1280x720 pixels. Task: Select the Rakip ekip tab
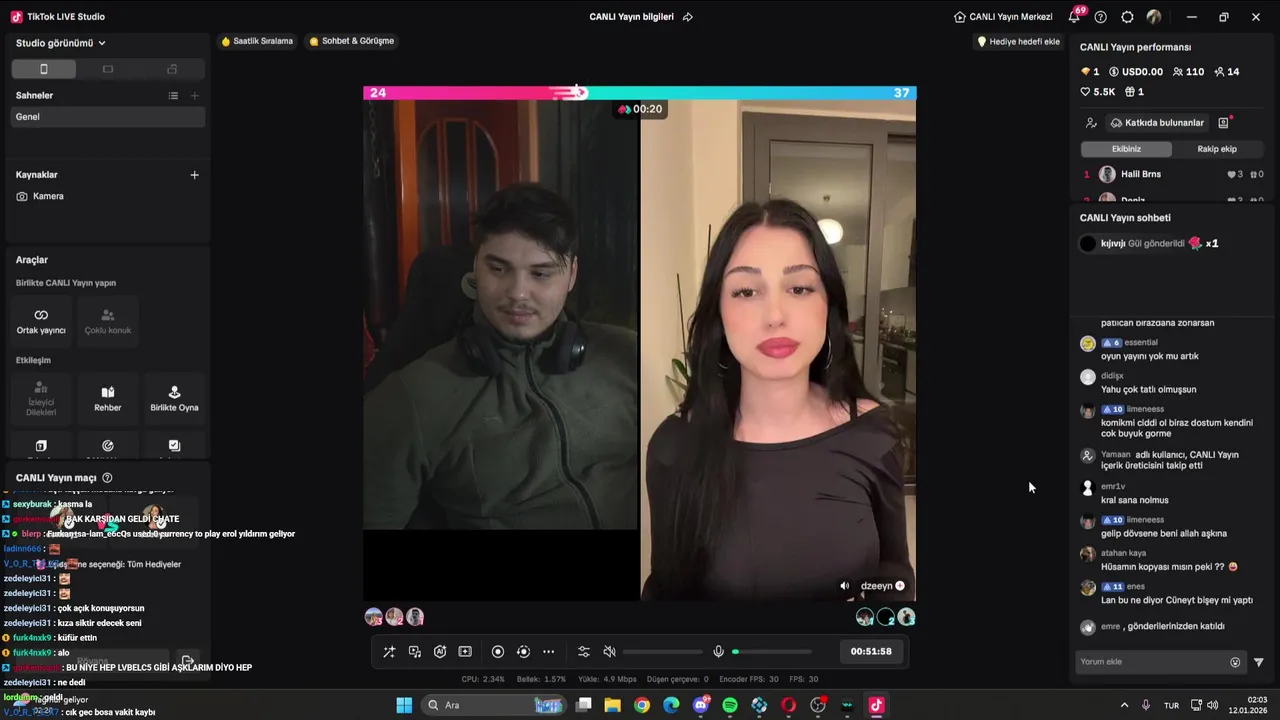point(1217,149)
